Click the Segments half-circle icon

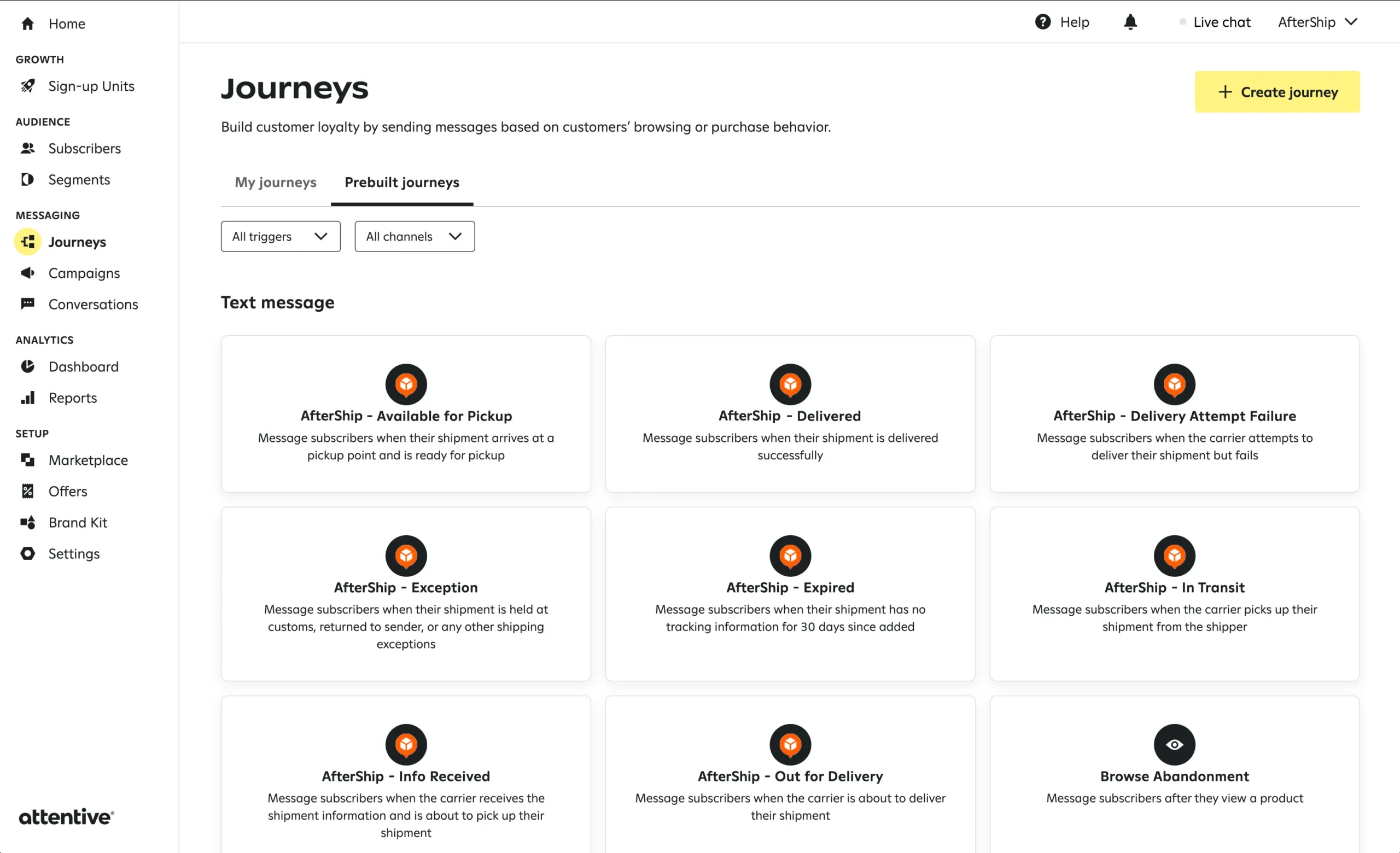pos(27,179)
